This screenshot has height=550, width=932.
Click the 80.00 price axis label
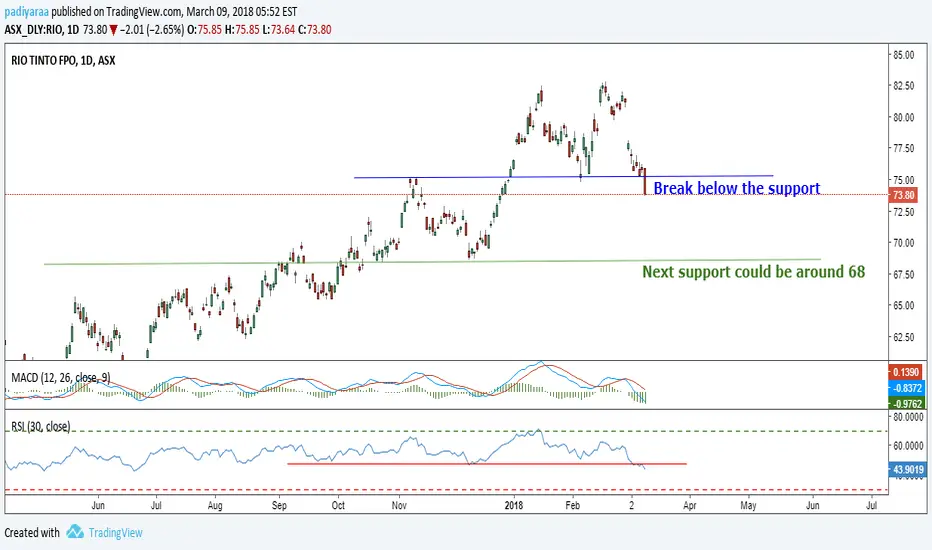pyautogui.click(x=903, y=117)
